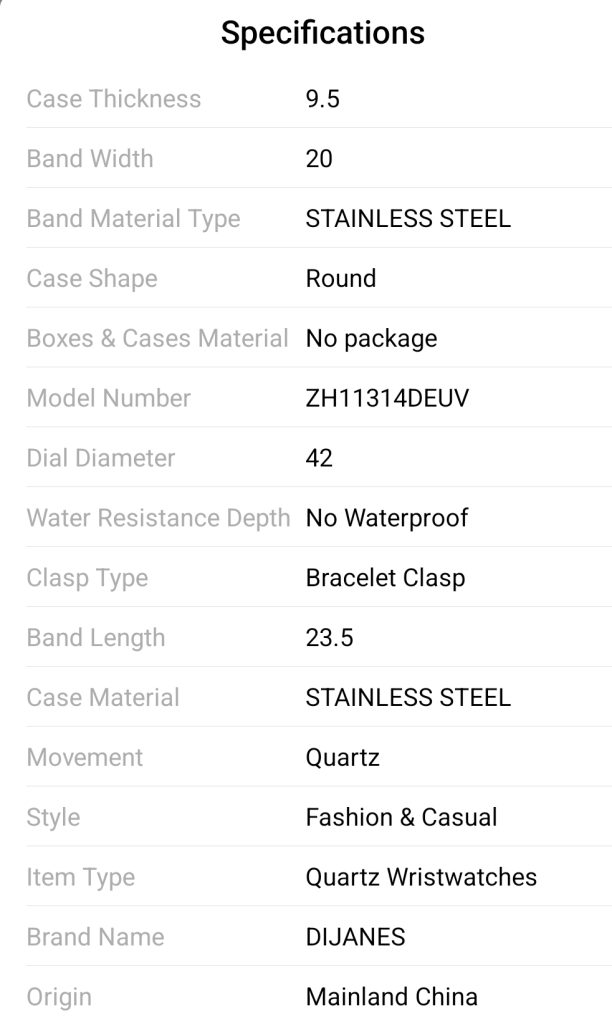Select the Band Material Type STAINLESS STEEL value
Image resolution: width=612 pixels, height=1024 pixels.
pyautogui.click(x=408, y=219)
